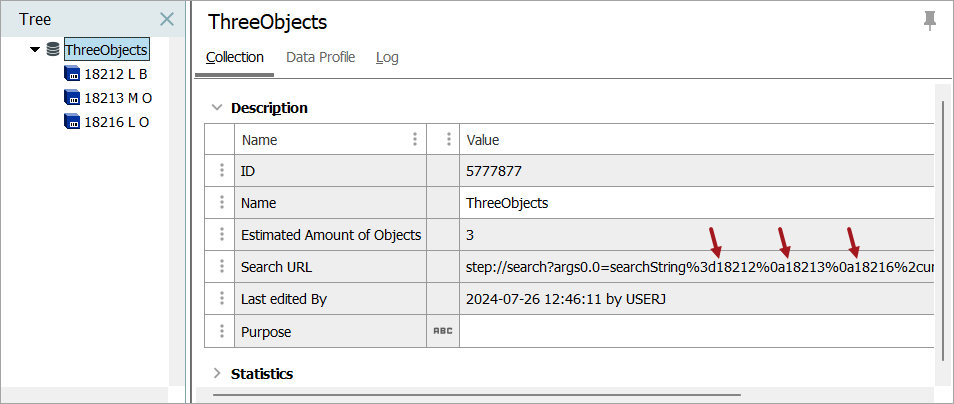Screen dimensions: 954x404
Task: Select the 18216 L O tree item
Action: 116,122
